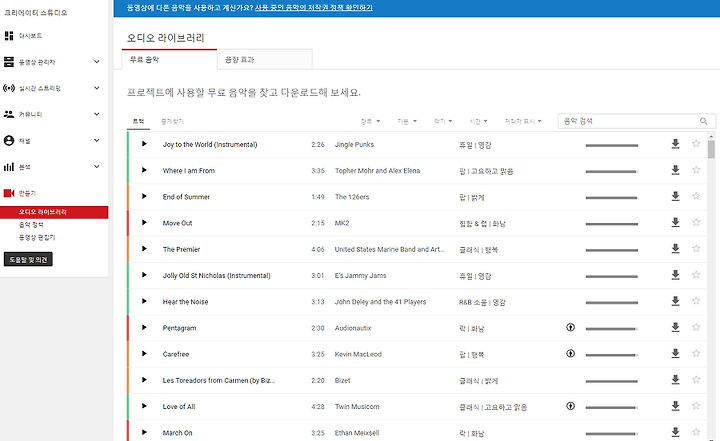Select the 즐겨찾기 favorites sub-tab

coord(172,121)
